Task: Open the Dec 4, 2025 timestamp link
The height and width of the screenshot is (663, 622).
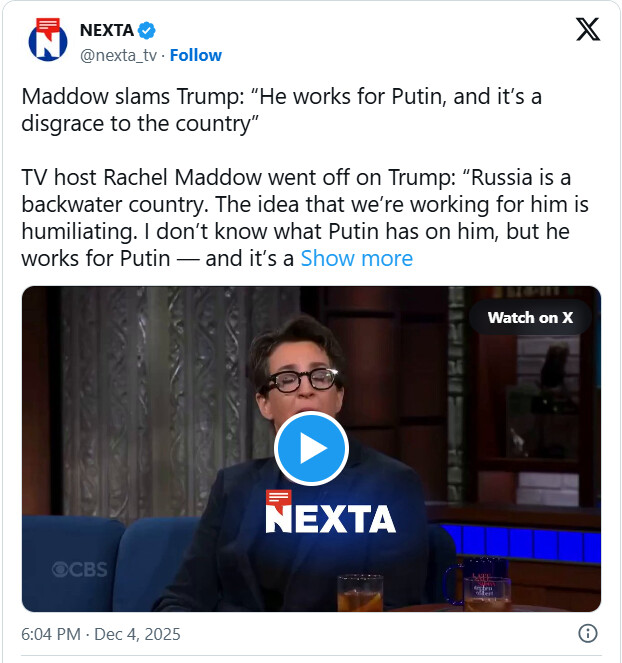Action: pos(101,634)
